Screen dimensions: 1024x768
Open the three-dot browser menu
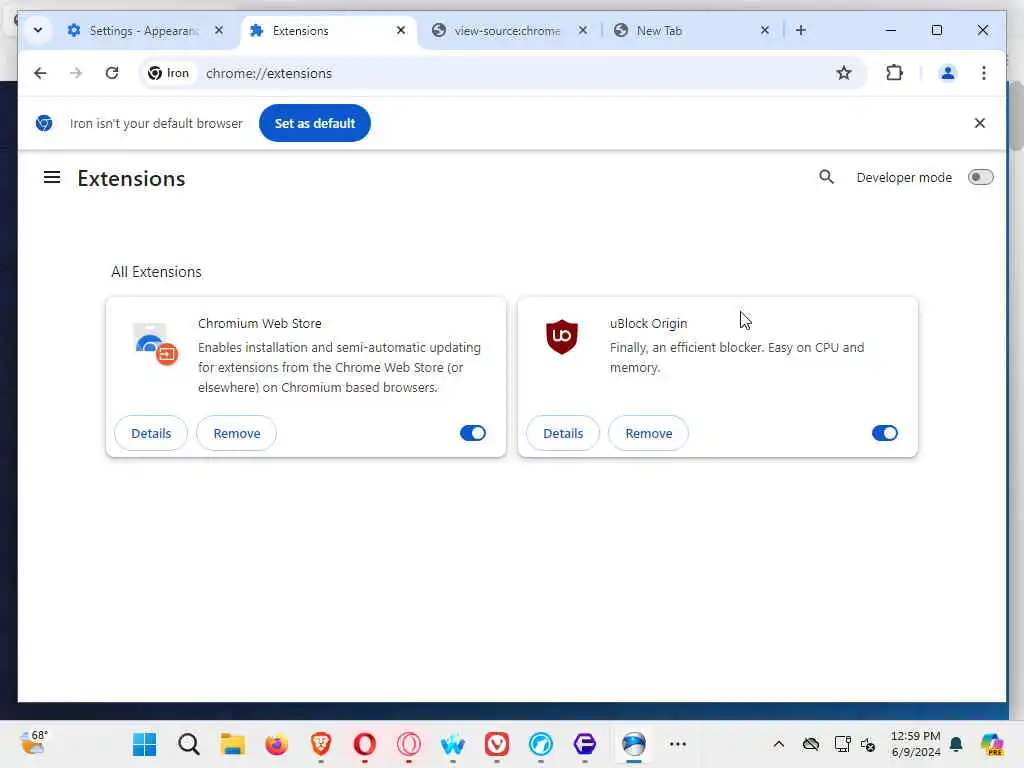pos(984,73)
